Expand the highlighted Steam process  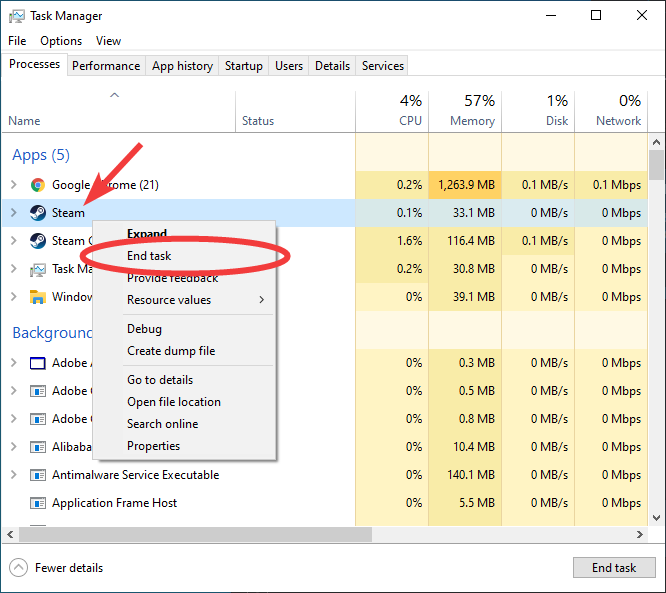click(14, 213)
